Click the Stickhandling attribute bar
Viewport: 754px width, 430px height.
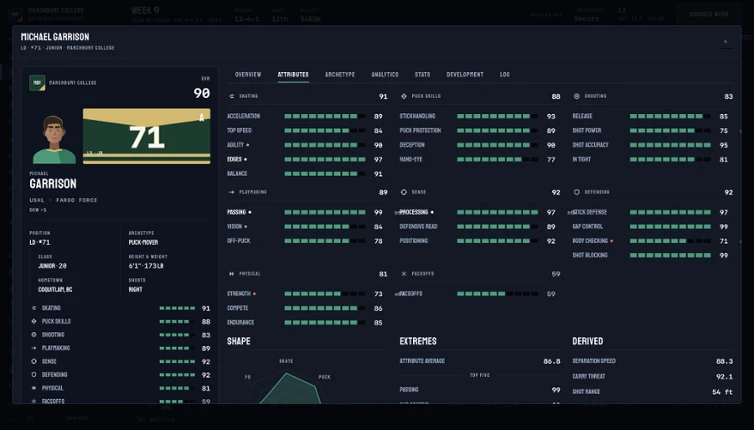[497, 116]
